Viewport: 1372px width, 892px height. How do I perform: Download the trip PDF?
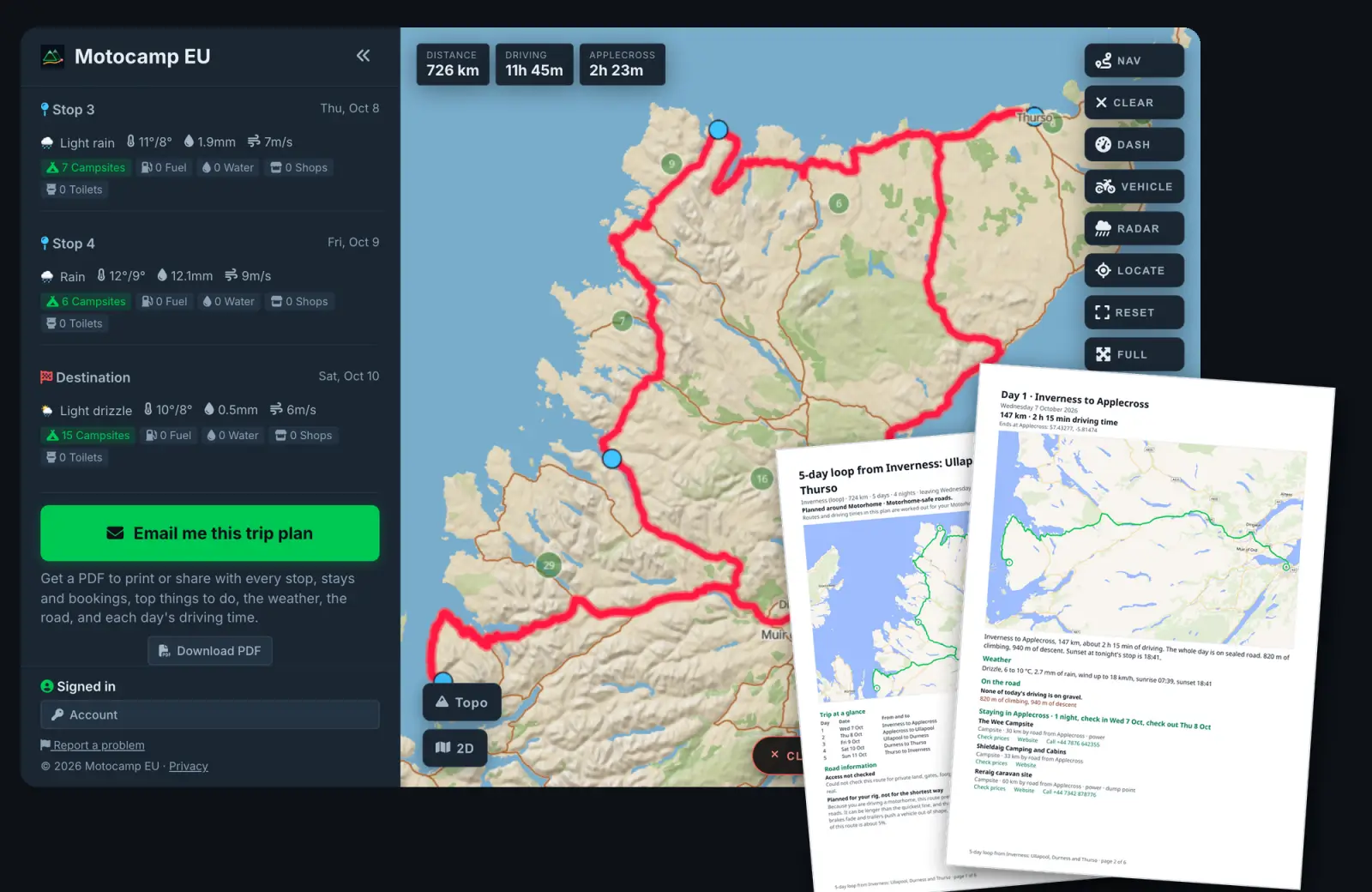(210, 651)
